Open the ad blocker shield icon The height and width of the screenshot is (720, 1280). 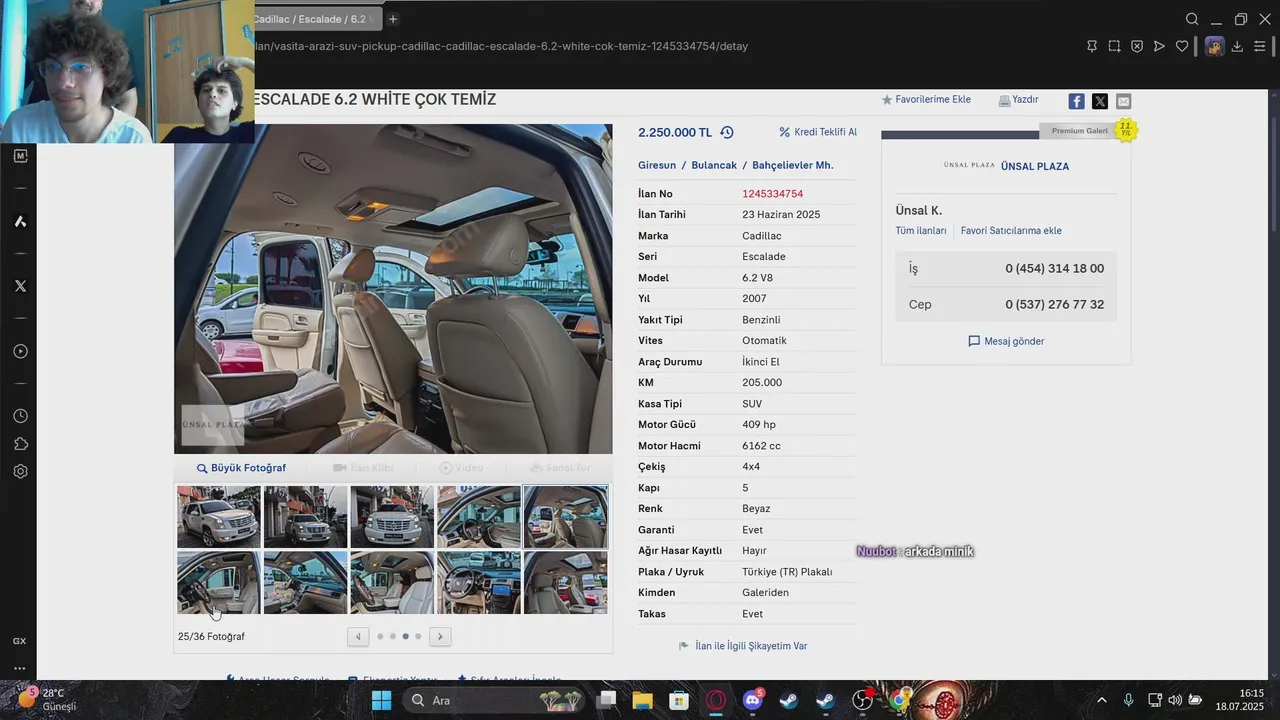click(x=1137, y=46)
